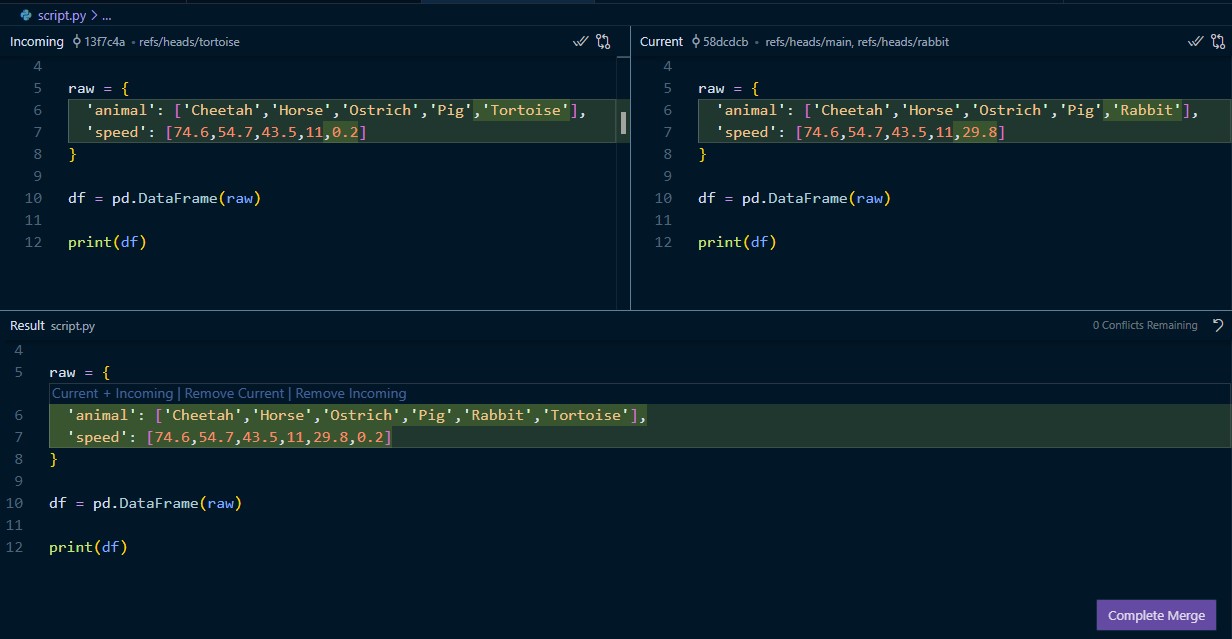Click compare icon in Incoming header
1232x639 pixels.
pos(603,42)
